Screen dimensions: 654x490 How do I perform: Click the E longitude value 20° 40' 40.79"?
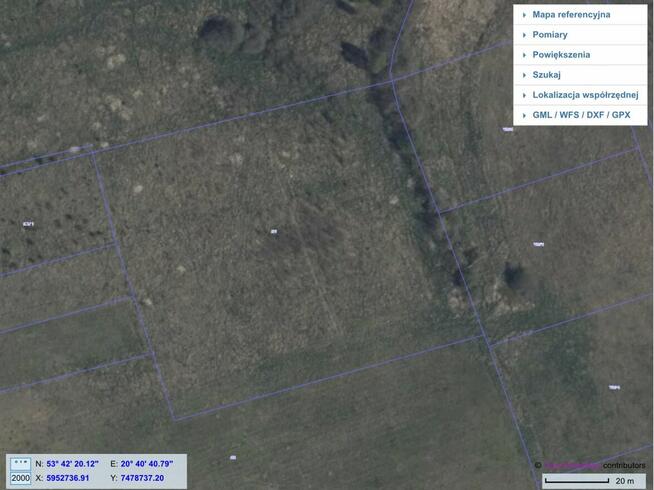click(x=146, y=464)
